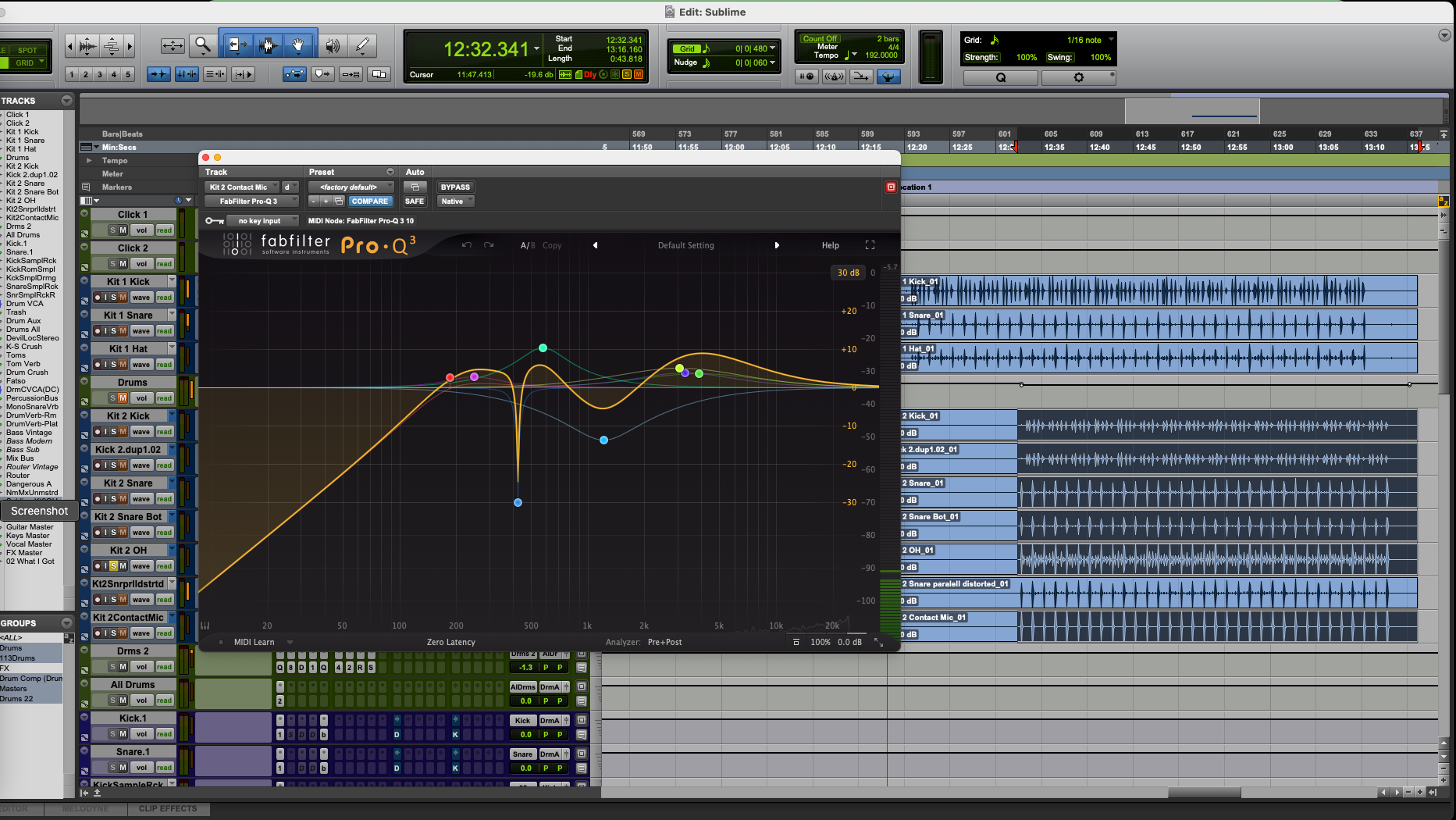Click the Layered Editing icon
The image size is (1456, 820).
pyautogui.click(x=379, y=74)
